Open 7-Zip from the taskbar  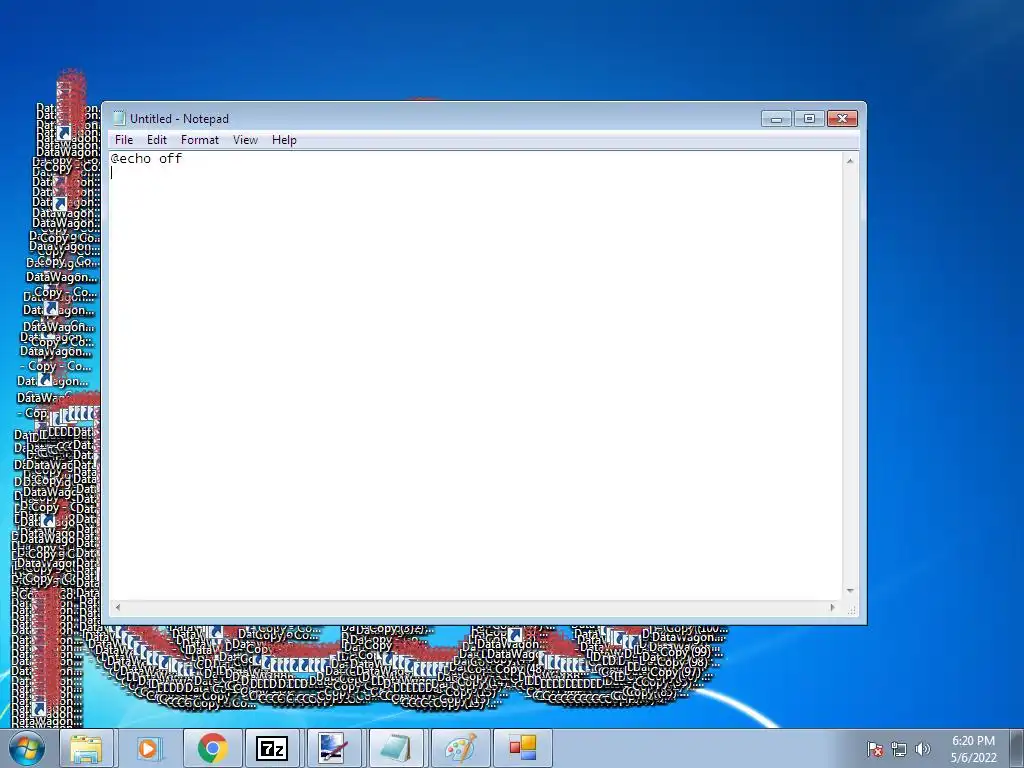click(272, 748)
